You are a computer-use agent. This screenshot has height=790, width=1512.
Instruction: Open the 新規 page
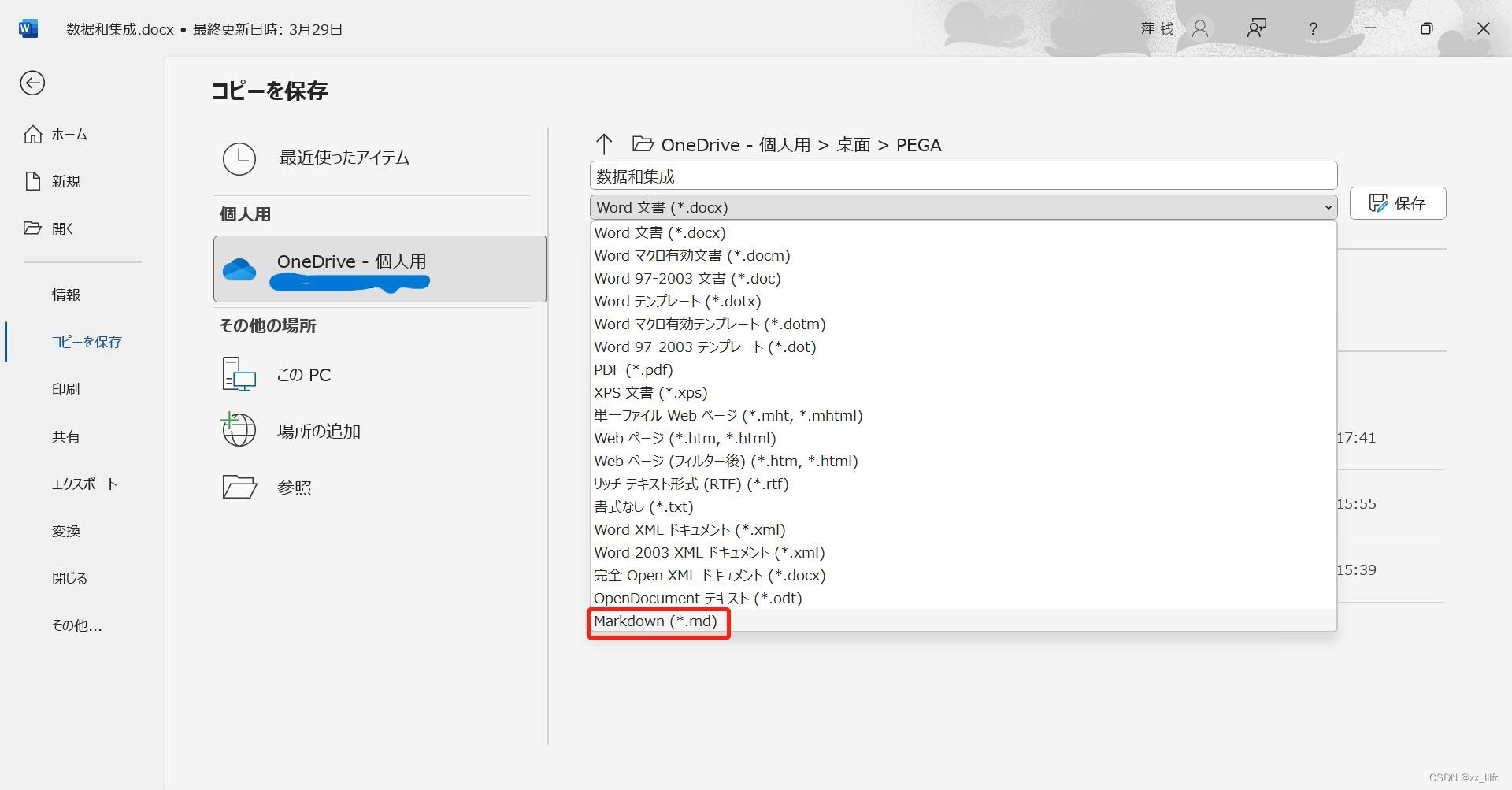pyautogui.click(x=54, y=181)
